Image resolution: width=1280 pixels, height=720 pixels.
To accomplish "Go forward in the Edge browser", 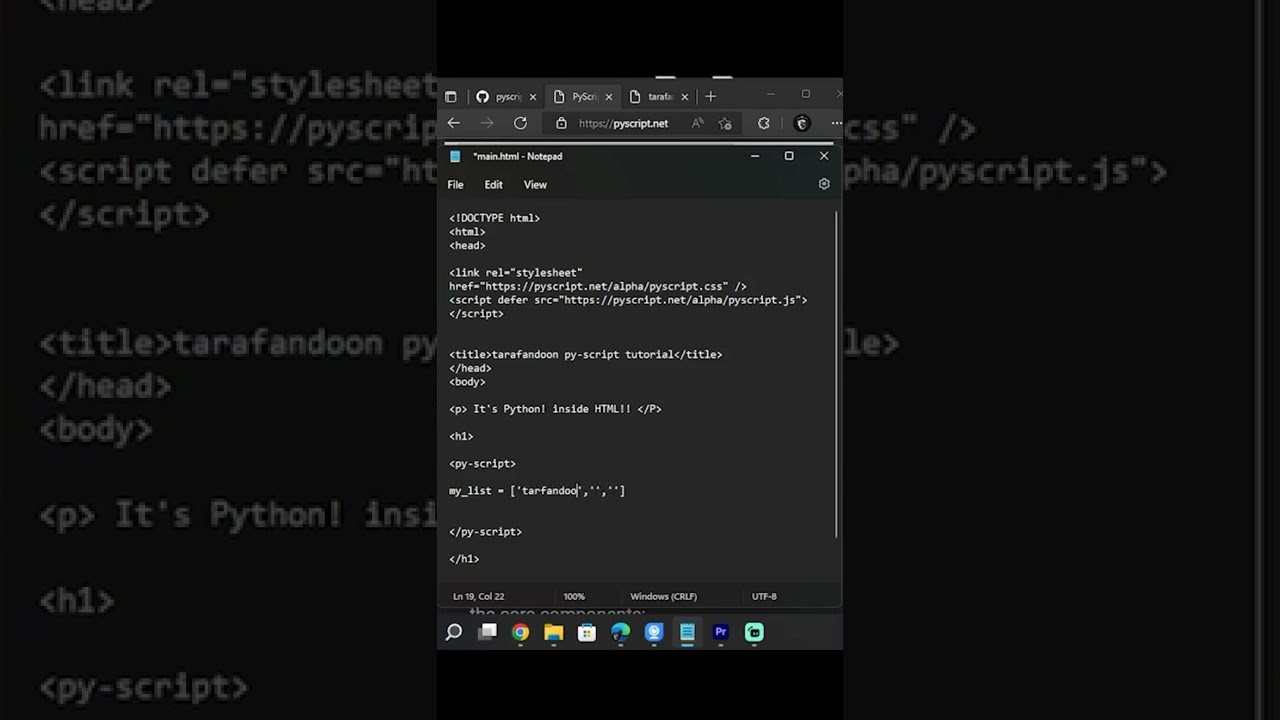I will pos(487,123).
